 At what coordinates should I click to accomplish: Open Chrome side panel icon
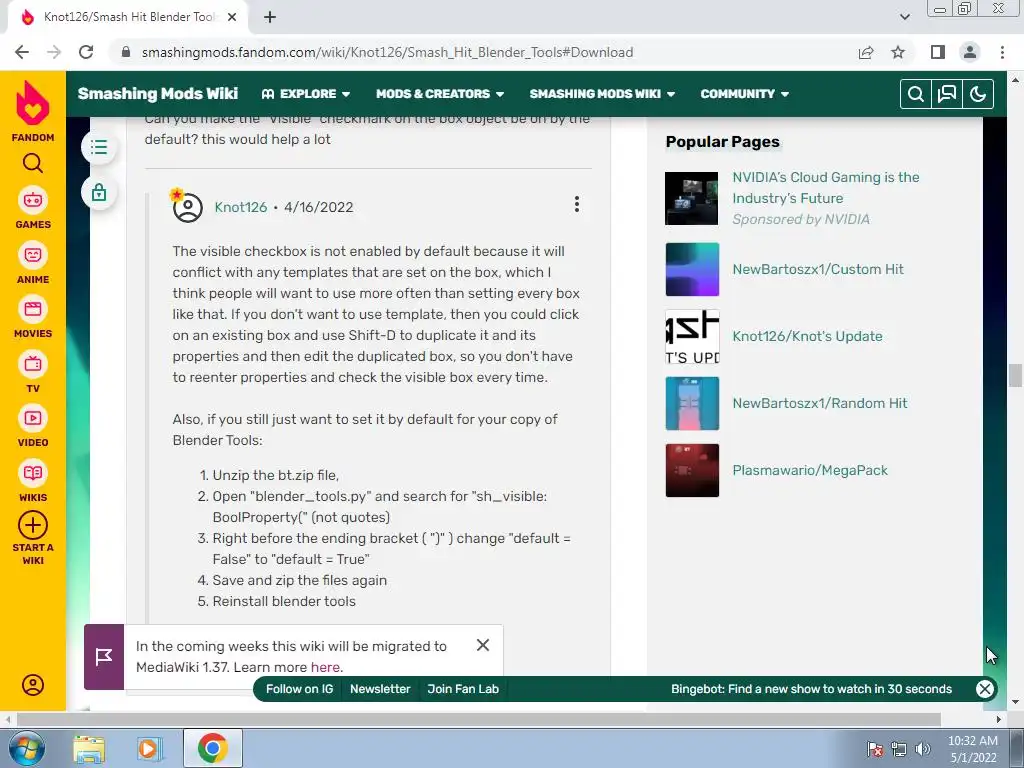tap(937, 52)
